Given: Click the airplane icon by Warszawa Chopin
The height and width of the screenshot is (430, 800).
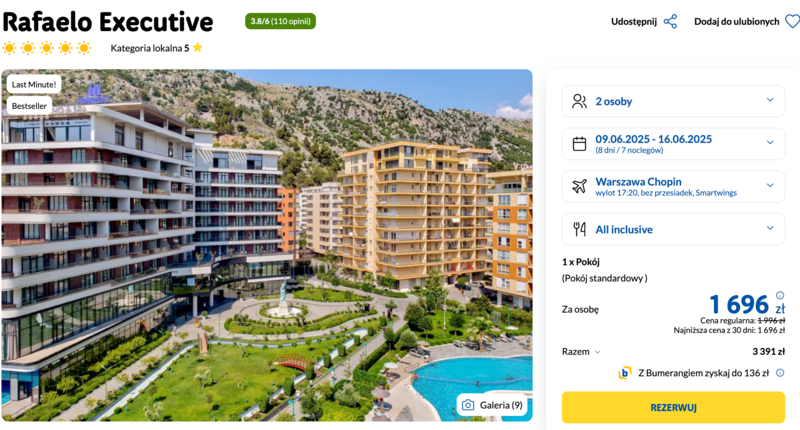Looking at the screenshot, I should (x=579, y=186).
